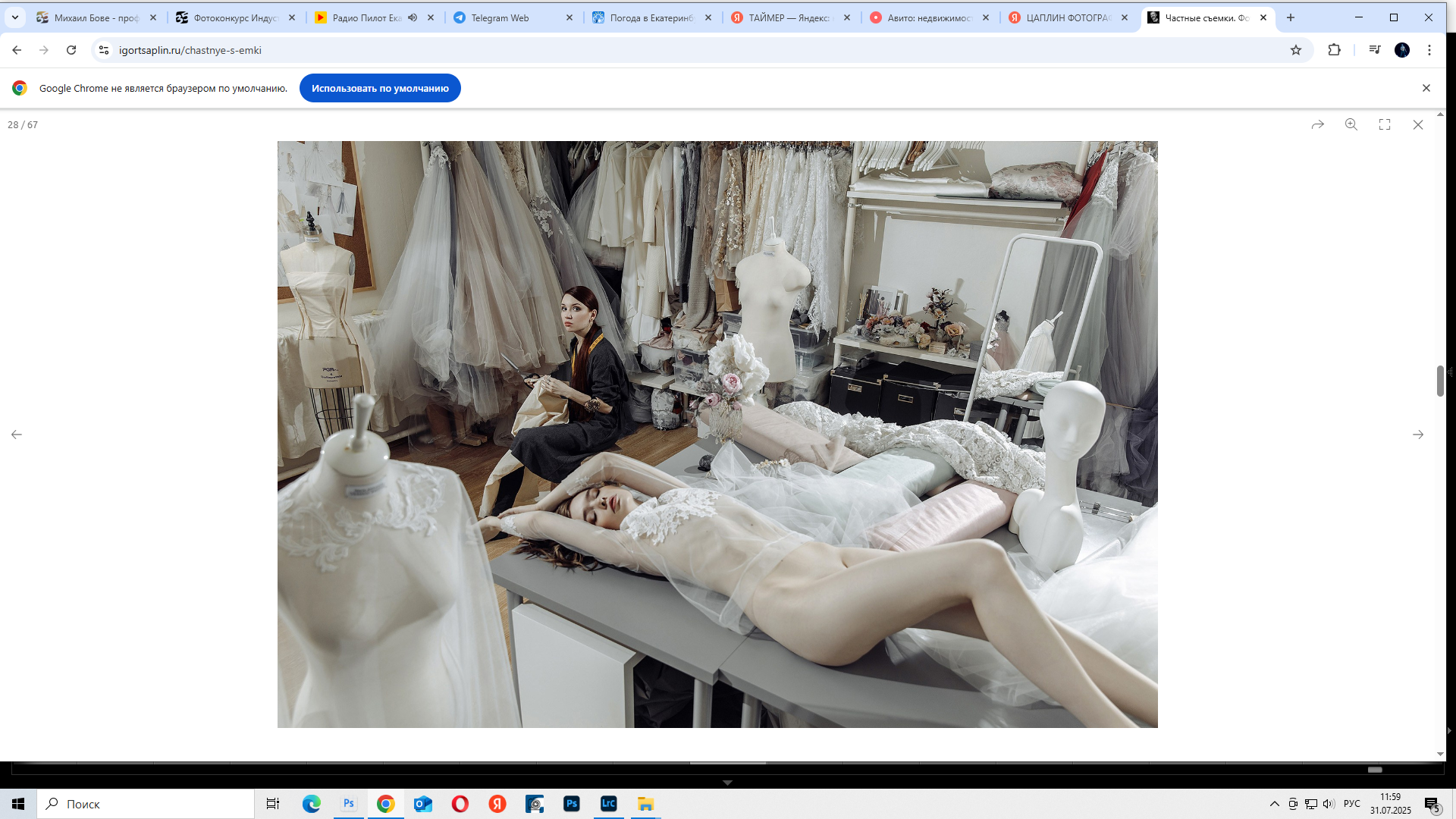Go to next photo with right arrow
Viewport: 1456px width, 819px height.
(1418, 435)
